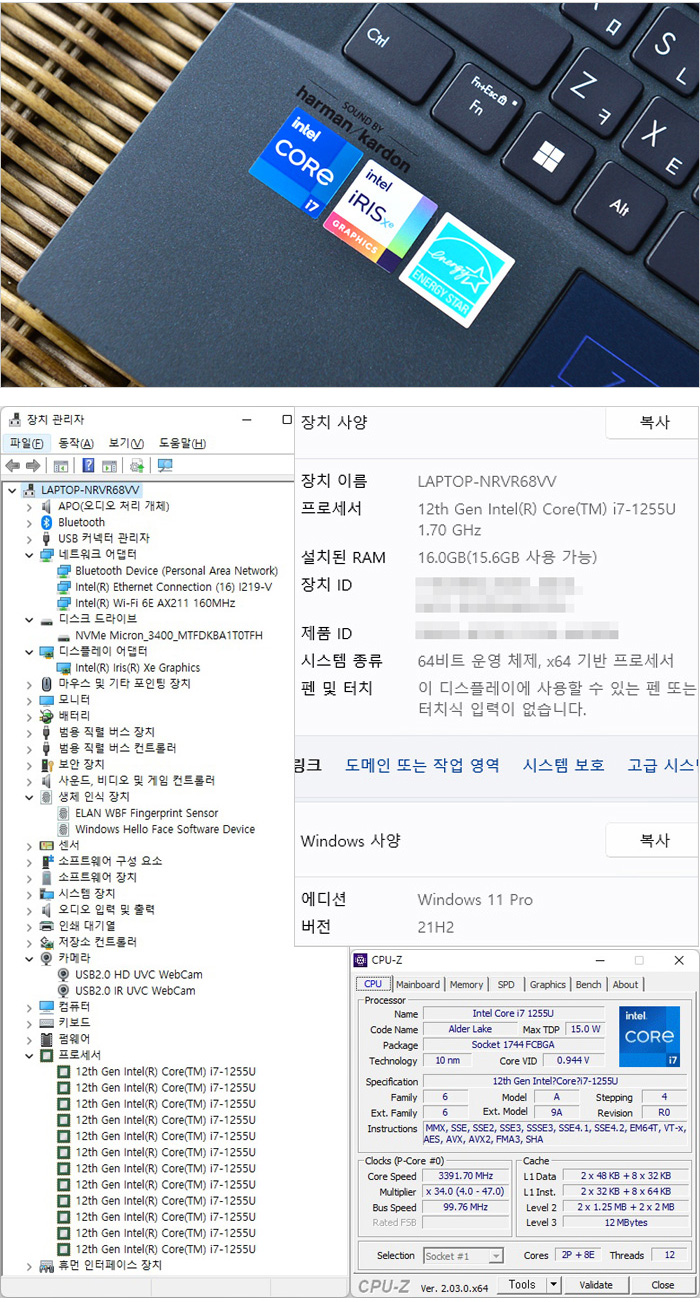Image resolution: width=700 pixels, height=1302 pixels.
Task: Collapse the LAPTOP-NRVR68VV root node
Action: (x=12, y=490)
